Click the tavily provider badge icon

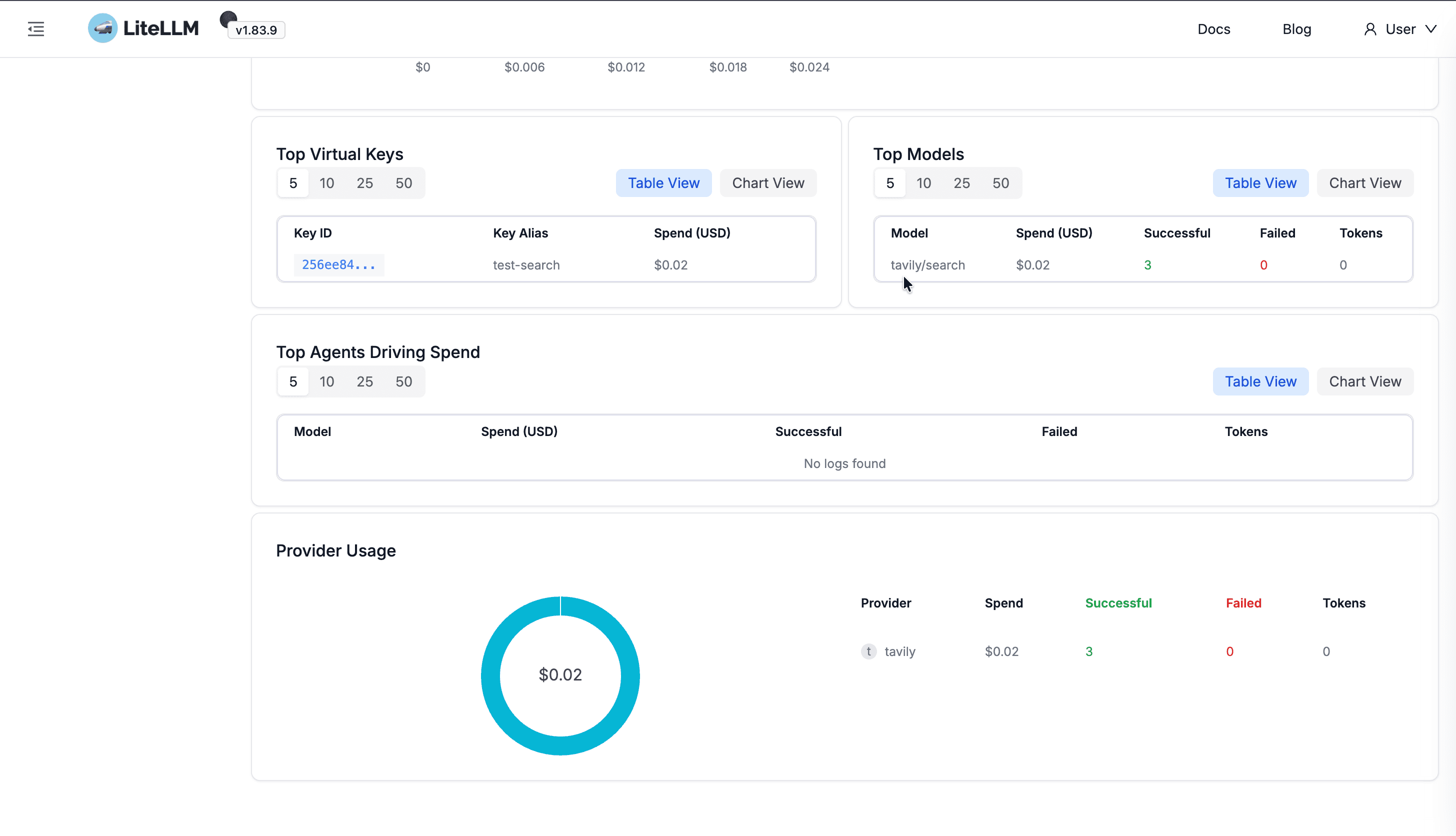coord(868,651)
